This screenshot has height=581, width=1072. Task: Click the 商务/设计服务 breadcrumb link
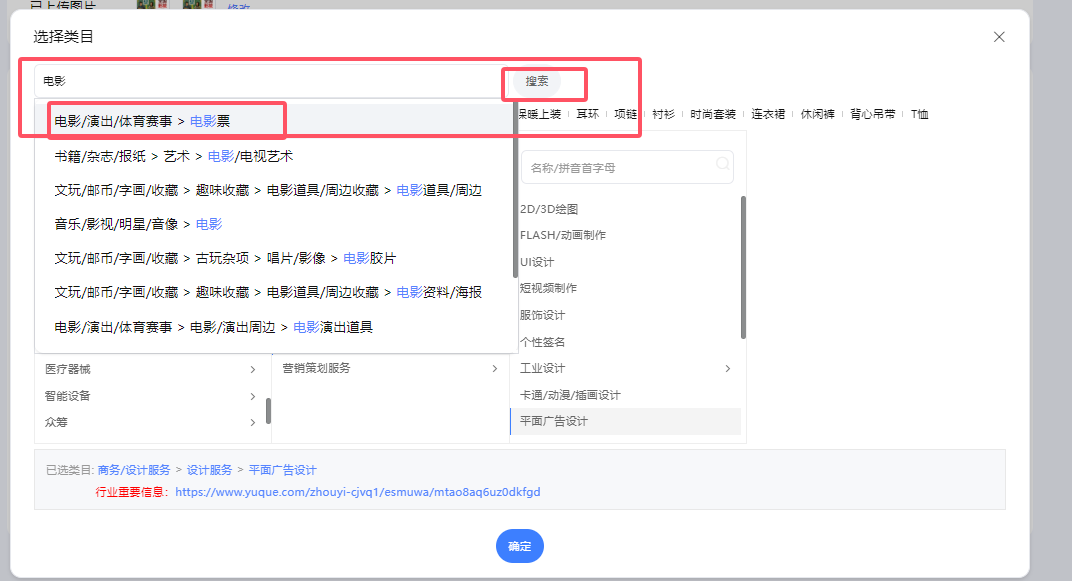(x=134, y=470)
